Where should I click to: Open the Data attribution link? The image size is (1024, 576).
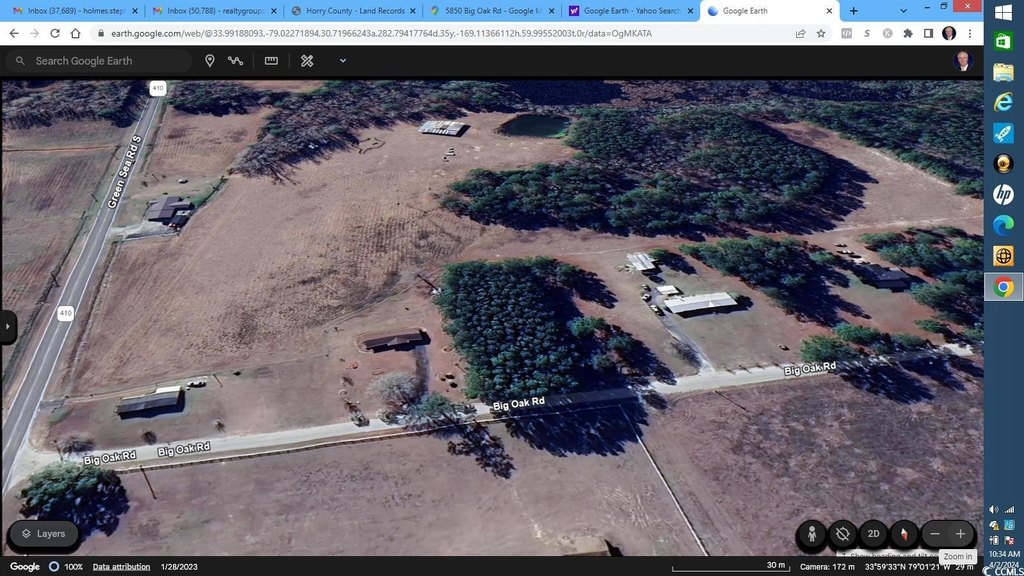pyautogui.click(x=121, y=567)
